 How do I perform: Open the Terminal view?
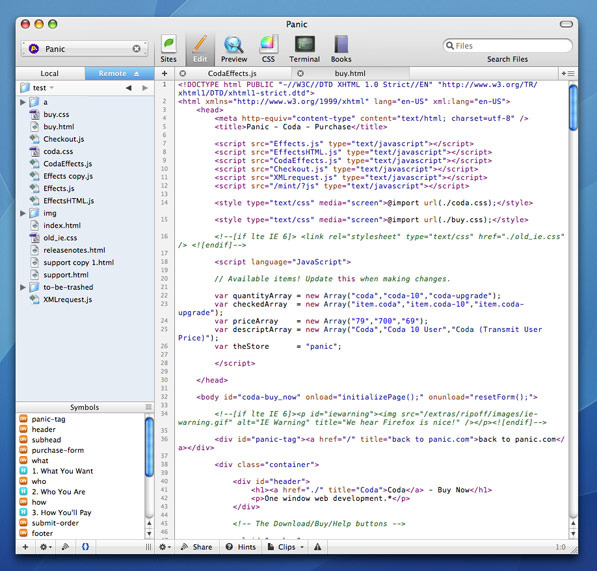tap(305, 49)
